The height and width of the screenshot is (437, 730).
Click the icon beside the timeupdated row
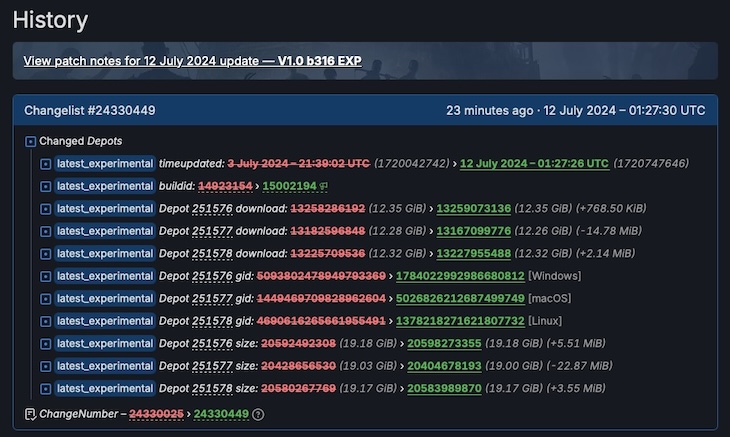pos(46,163)
